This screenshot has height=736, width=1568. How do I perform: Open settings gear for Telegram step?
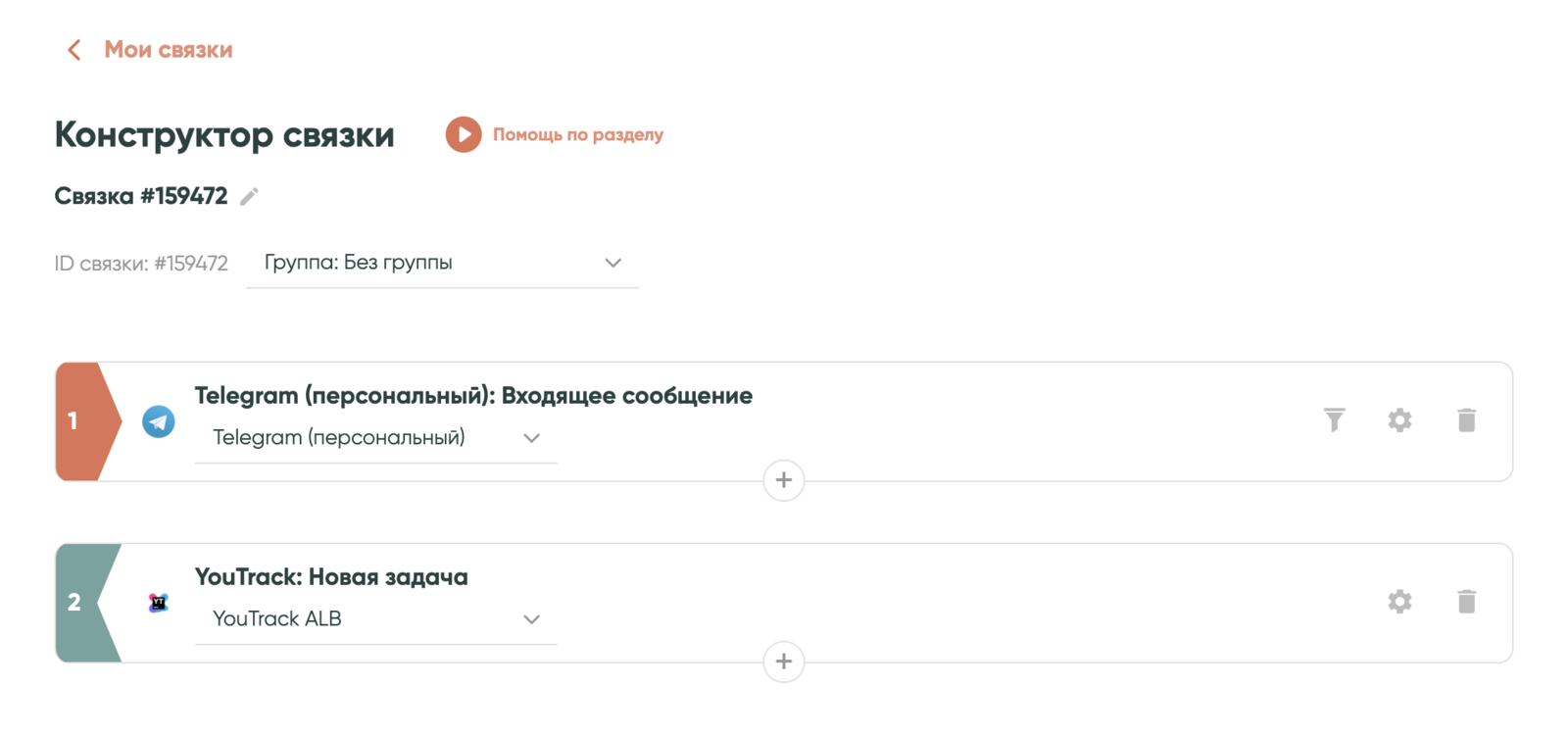pyautogui.click(x=1399, y=420)
